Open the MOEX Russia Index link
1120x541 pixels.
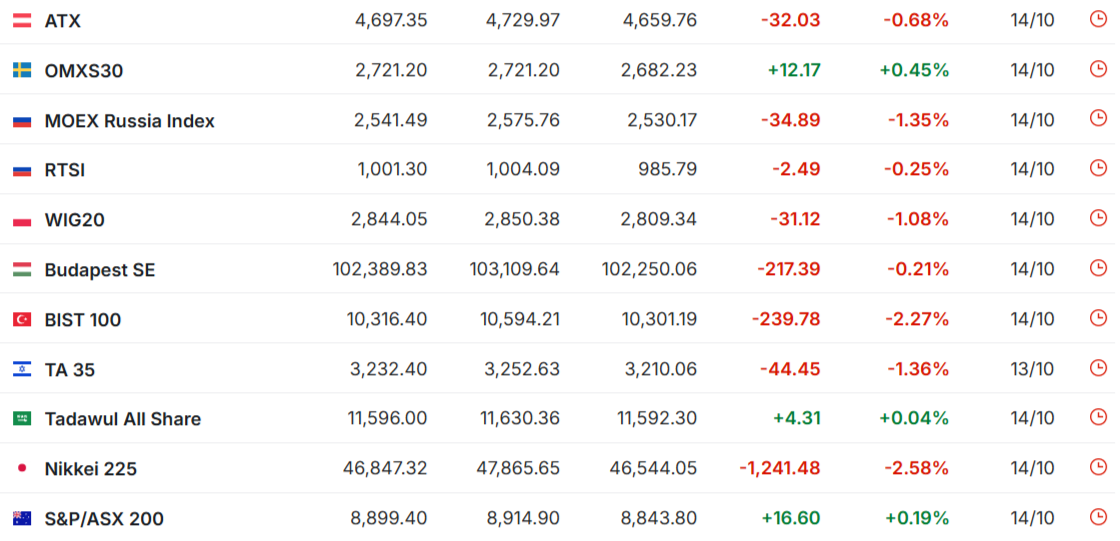[130, 121]
